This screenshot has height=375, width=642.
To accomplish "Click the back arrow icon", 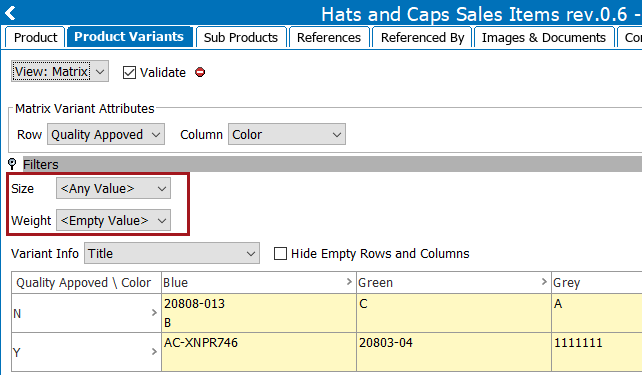I will point(10,13).
